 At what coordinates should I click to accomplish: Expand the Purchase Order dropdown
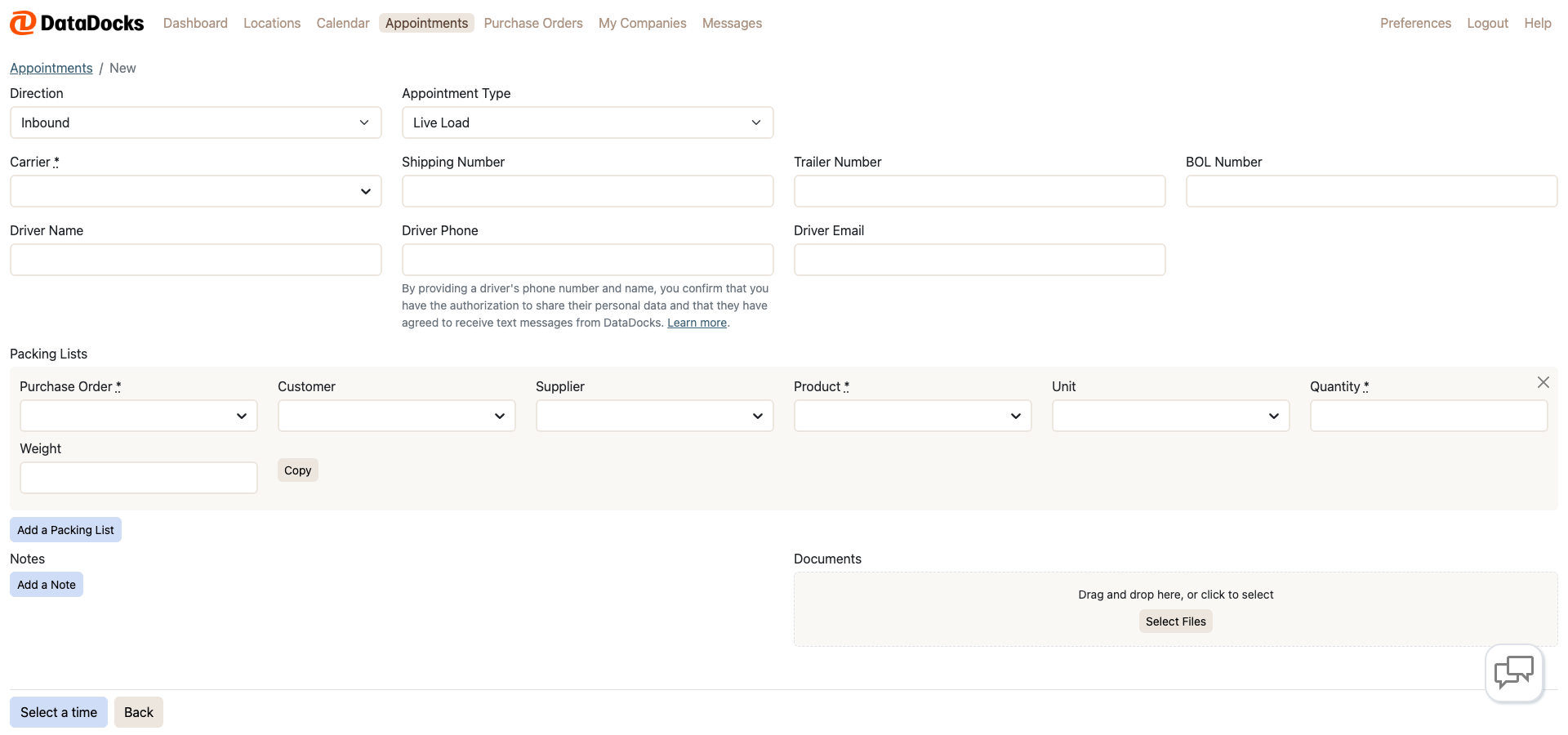[139, 416]
